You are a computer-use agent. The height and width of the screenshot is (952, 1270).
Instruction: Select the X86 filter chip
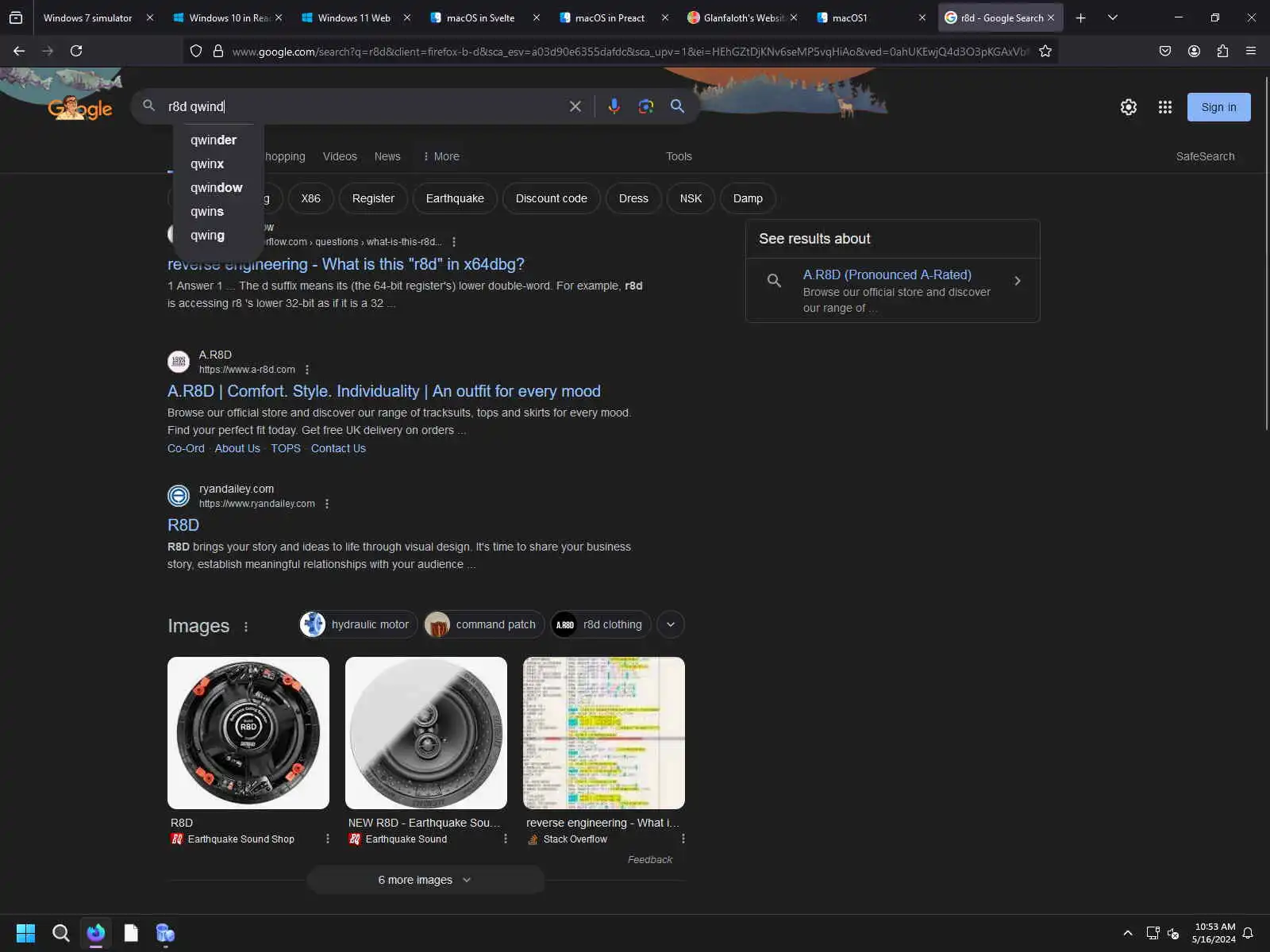[x=310, y=198]
